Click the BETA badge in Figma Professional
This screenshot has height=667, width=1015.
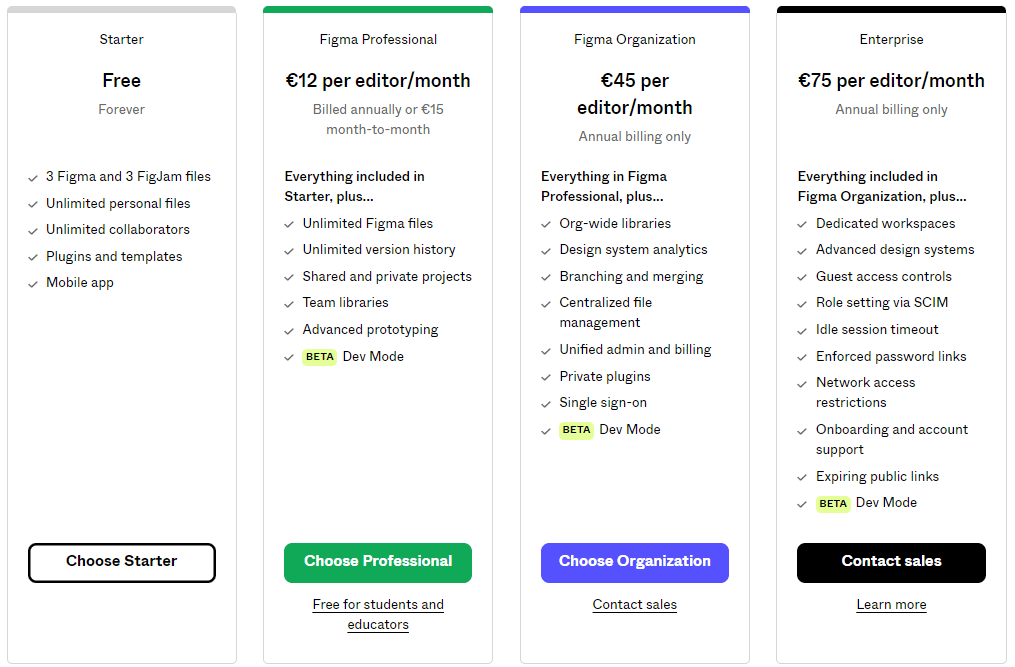(x=320, y=357)
